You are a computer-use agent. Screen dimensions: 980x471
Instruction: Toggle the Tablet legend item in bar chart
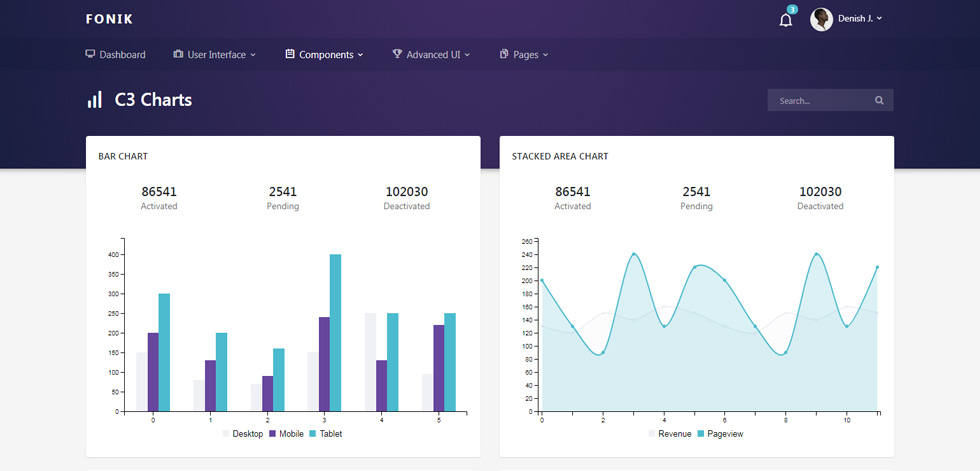click(x=326, y=434)
